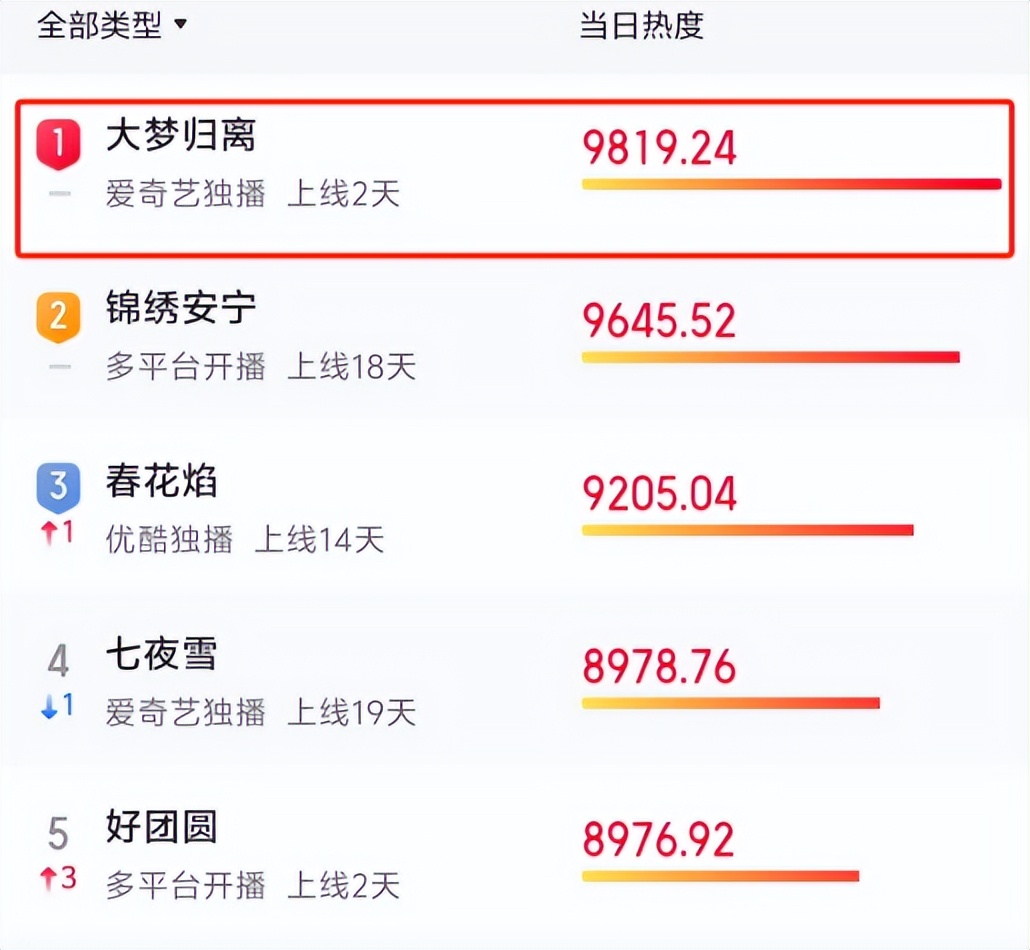Image resolution: width=1030 pixels, height=950 pixels.
Task: Click the orange rank 2 badge icon
Action: [57, 313]
